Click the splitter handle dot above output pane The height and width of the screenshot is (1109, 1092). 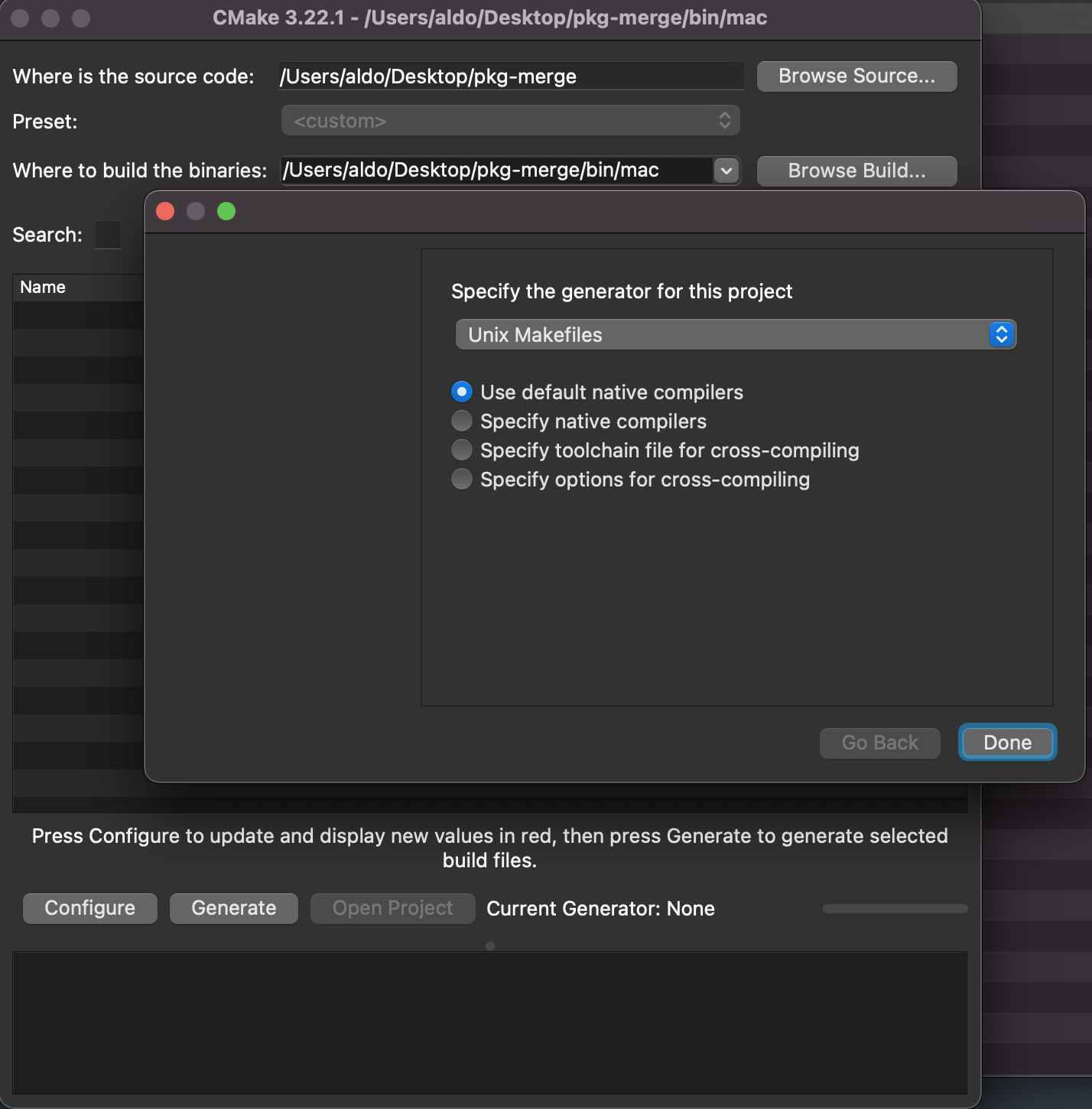pyautogui.click(x=490, y=946)
